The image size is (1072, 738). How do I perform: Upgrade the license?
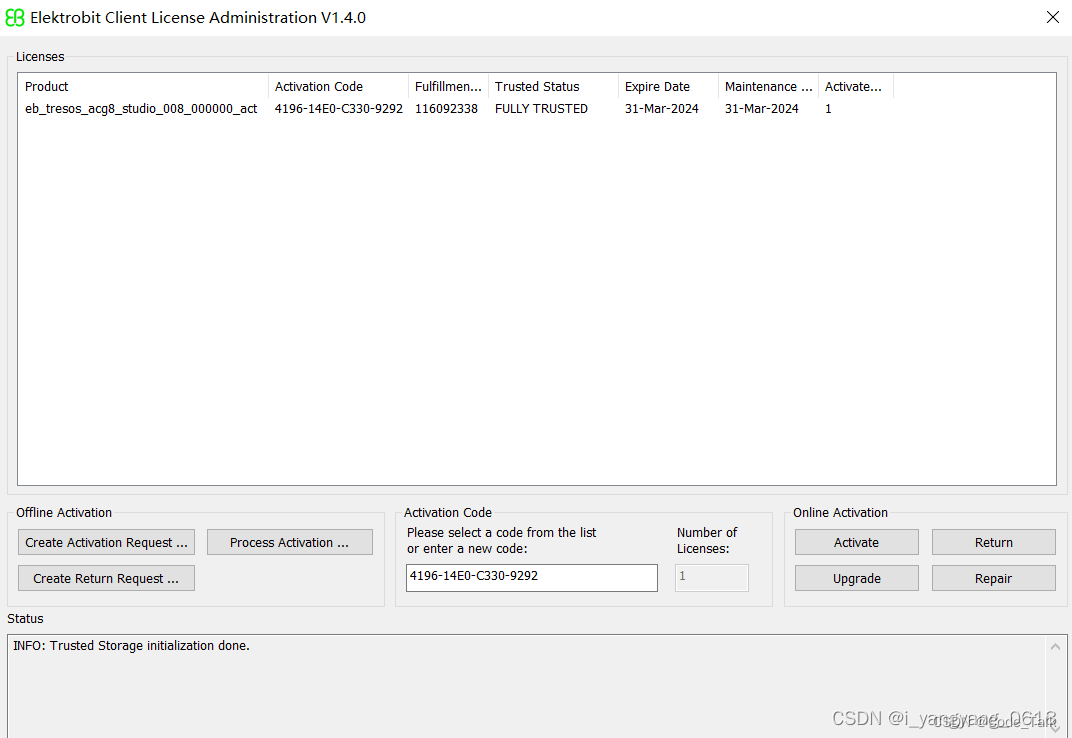[856, 578]
